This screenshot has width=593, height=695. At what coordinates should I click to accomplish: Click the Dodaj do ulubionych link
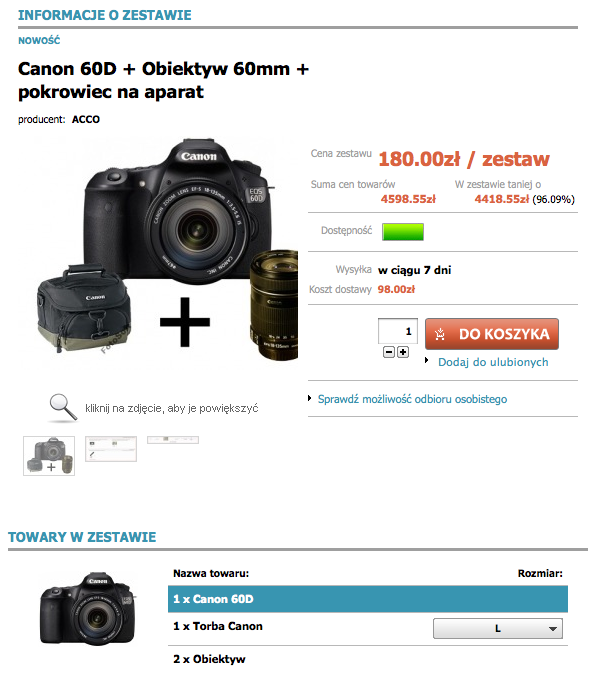tap(493, 362)
